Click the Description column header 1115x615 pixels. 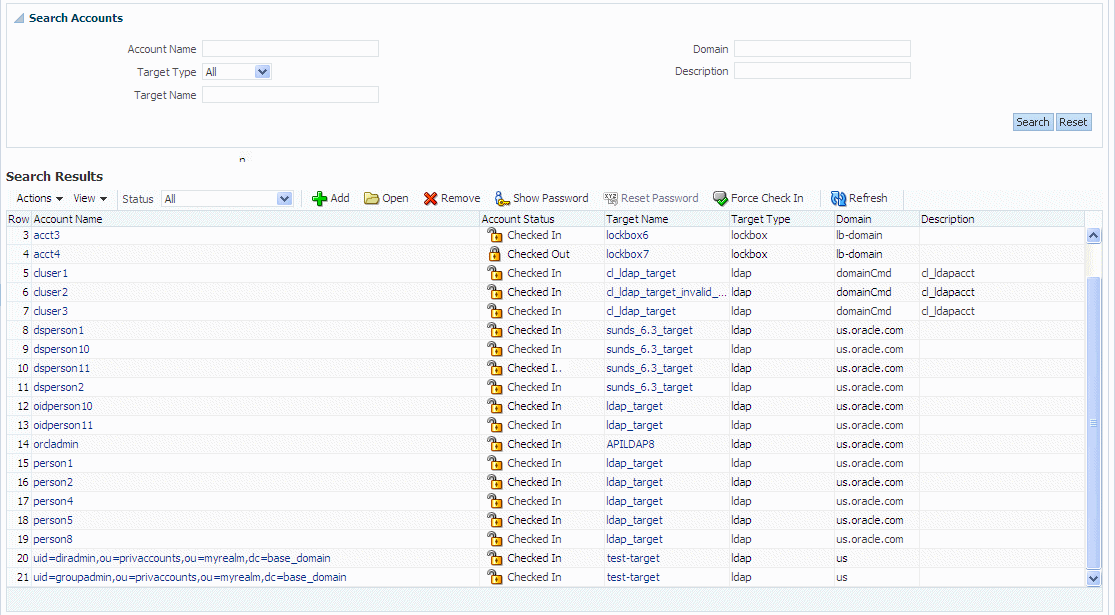tap(947, 219)
